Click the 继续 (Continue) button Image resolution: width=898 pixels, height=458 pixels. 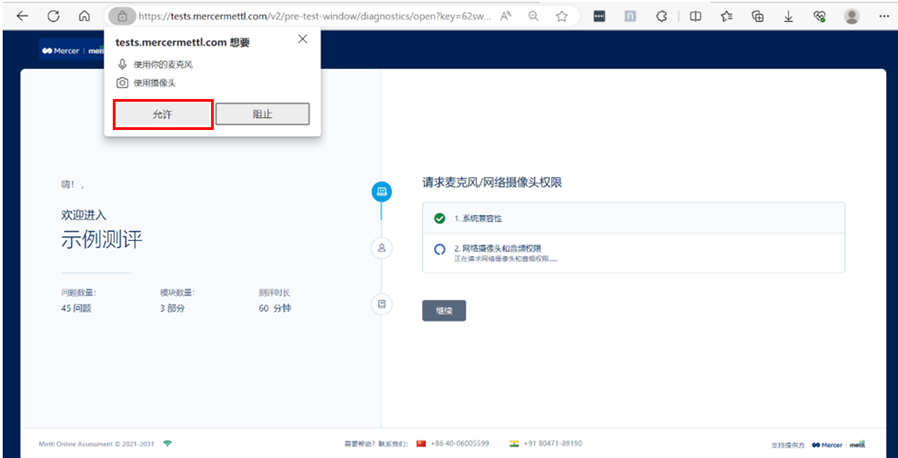(444, 310)
